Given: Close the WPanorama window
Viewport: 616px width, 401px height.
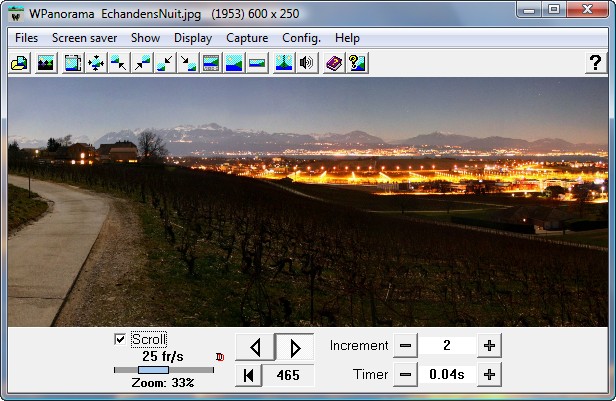Looking at the screenshot, I should (x=587, y=9).
